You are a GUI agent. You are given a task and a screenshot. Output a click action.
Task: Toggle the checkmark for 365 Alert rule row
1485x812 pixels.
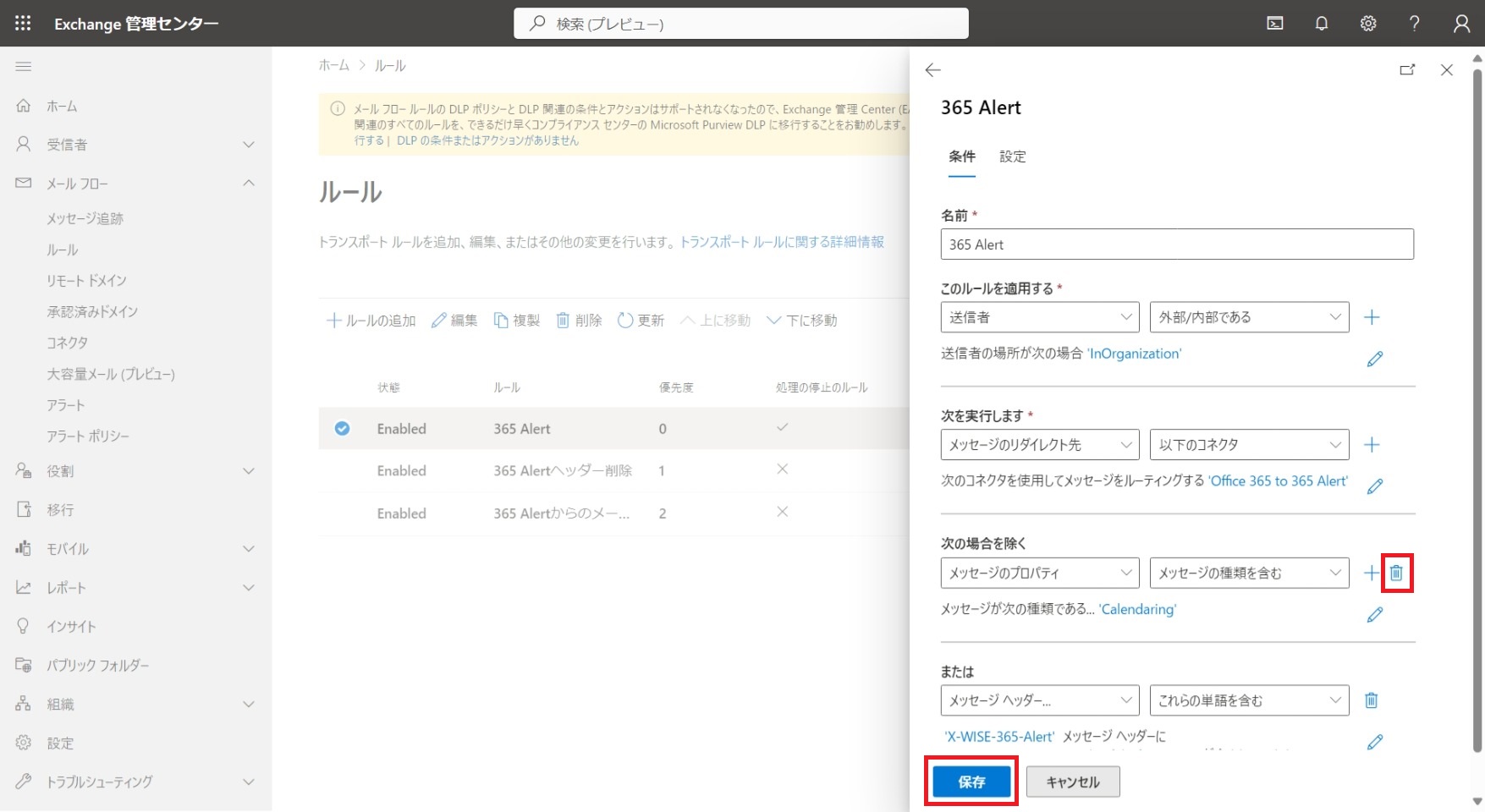pos(342,429)
